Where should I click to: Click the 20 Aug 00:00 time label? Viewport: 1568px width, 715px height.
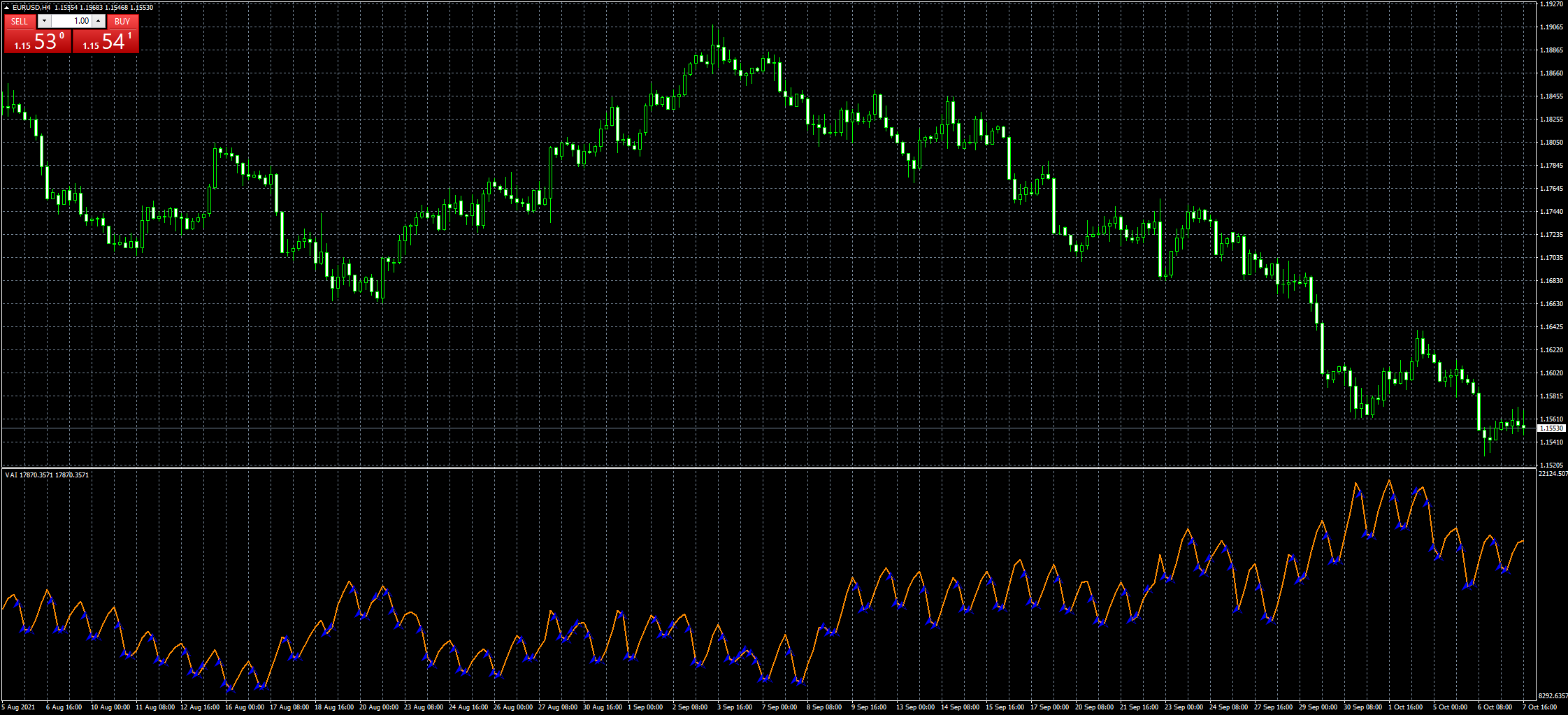click(380, 707)
